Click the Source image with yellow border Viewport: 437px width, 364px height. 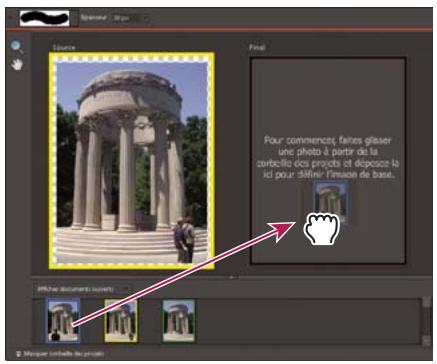(x=131, y=161)
